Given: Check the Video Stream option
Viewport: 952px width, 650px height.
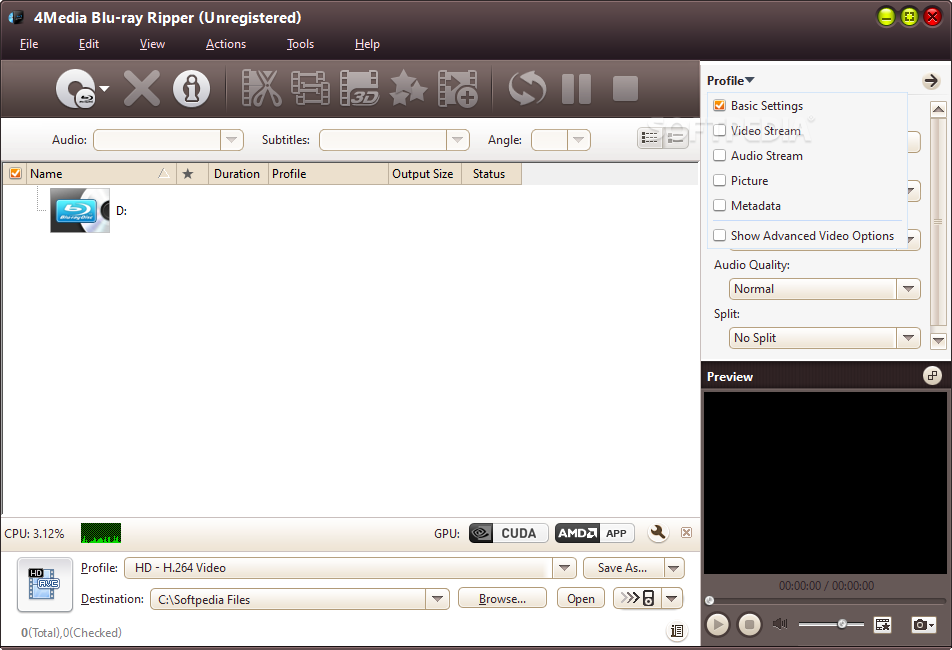Looking at the screenshot, I should [719, 130].
